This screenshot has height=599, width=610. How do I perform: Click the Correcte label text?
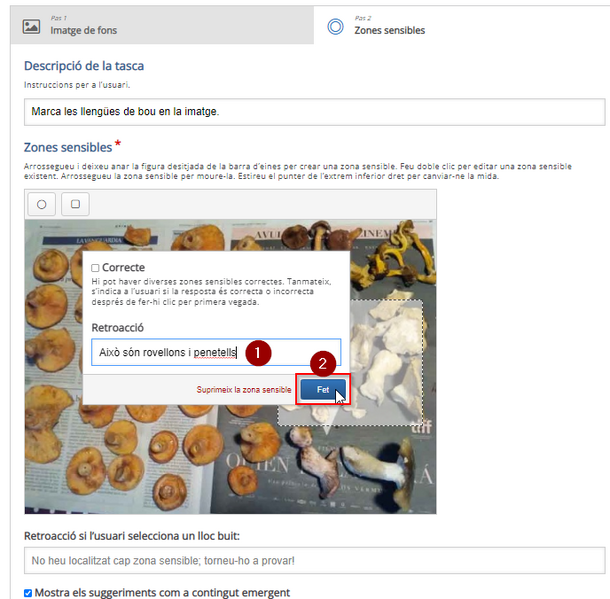123,268
